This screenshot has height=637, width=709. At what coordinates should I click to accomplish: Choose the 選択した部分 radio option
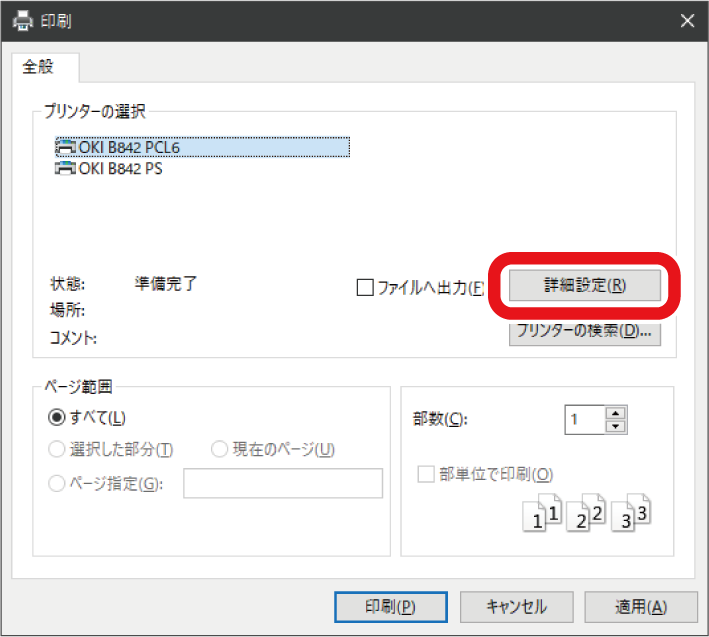coord(57,450)
